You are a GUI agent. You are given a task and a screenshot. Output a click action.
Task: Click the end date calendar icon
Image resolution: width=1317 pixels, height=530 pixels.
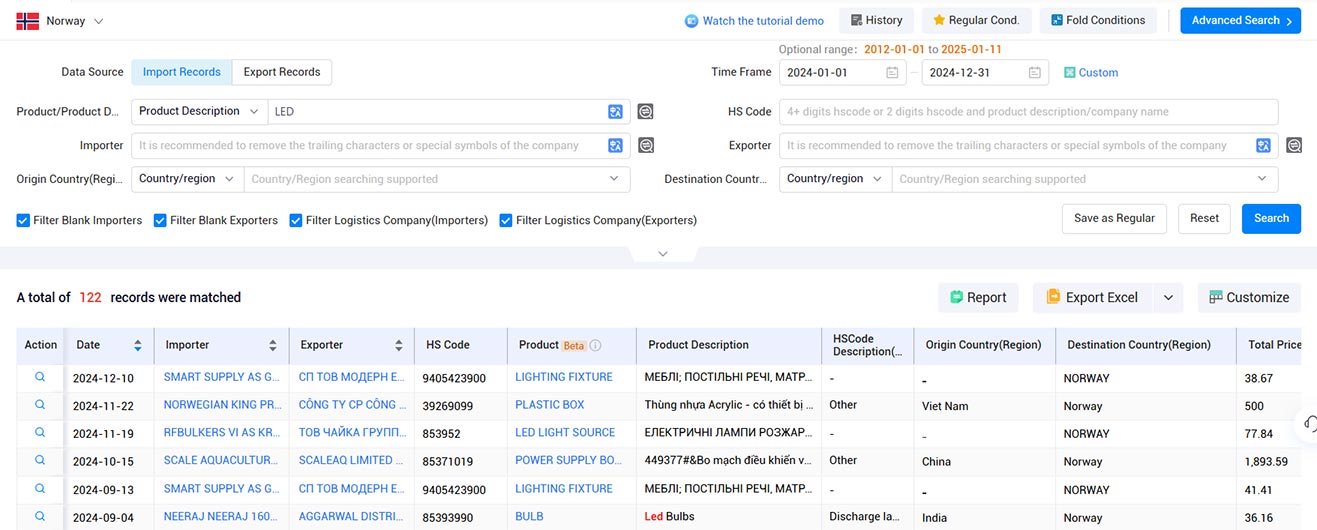1035,73
